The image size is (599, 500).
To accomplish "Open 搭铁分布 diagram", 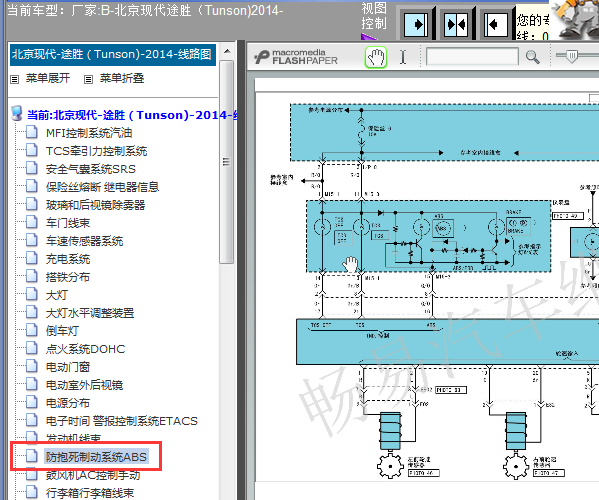I will click(68, 277).
